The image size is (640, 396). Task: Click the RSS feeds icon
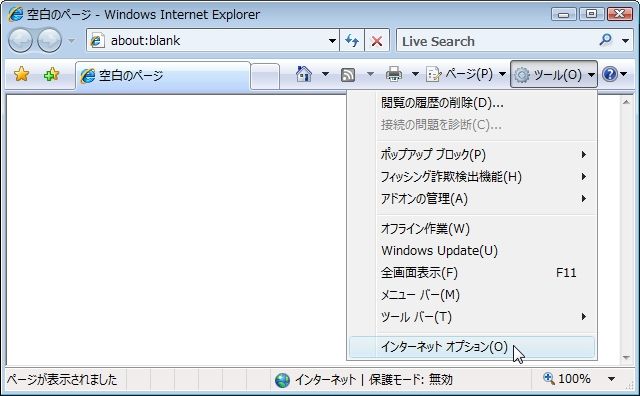click(348, 75)
